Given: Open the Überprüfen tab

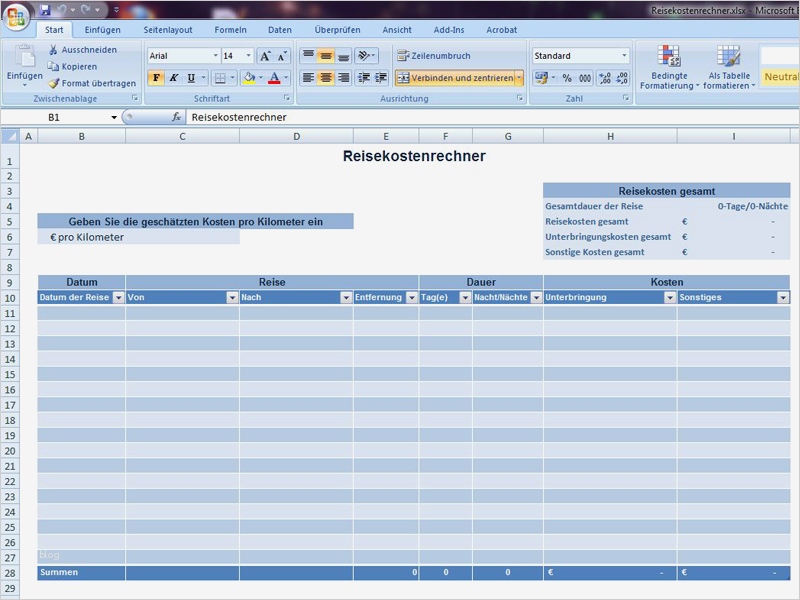Looking at the screenshot, I should 337,30.
